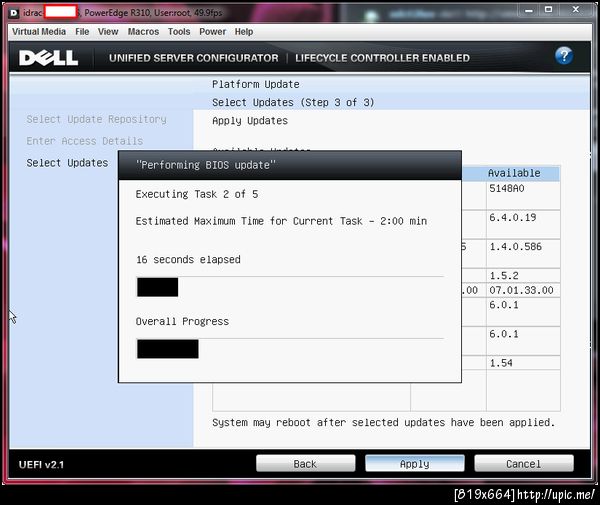Click the system may reboot notice text
The width and height of the screenshot is (600, 505).
383,423
